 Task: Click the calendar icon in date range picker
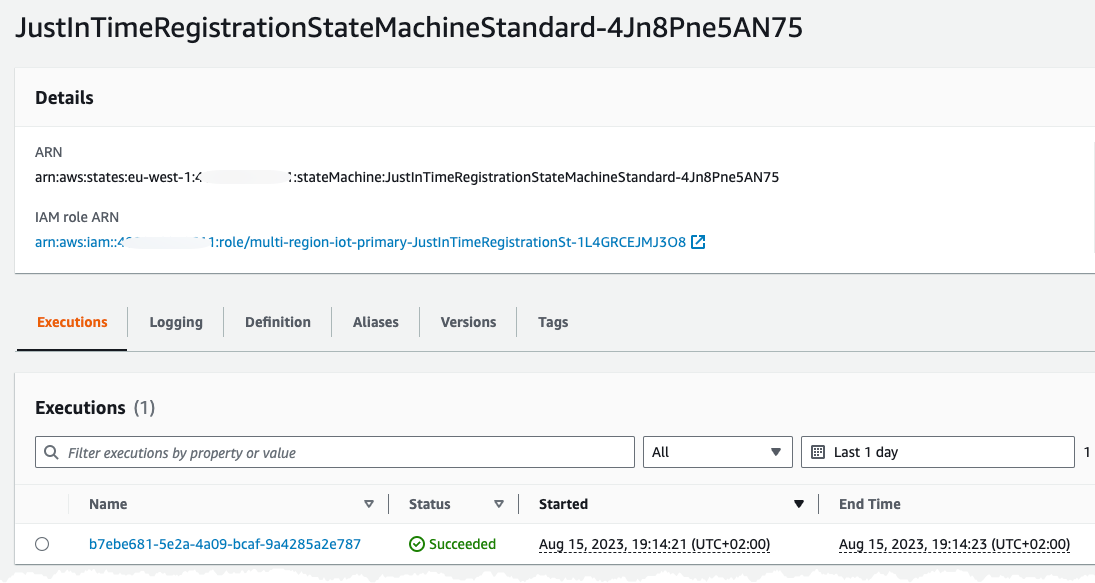[x=818, y=452]
